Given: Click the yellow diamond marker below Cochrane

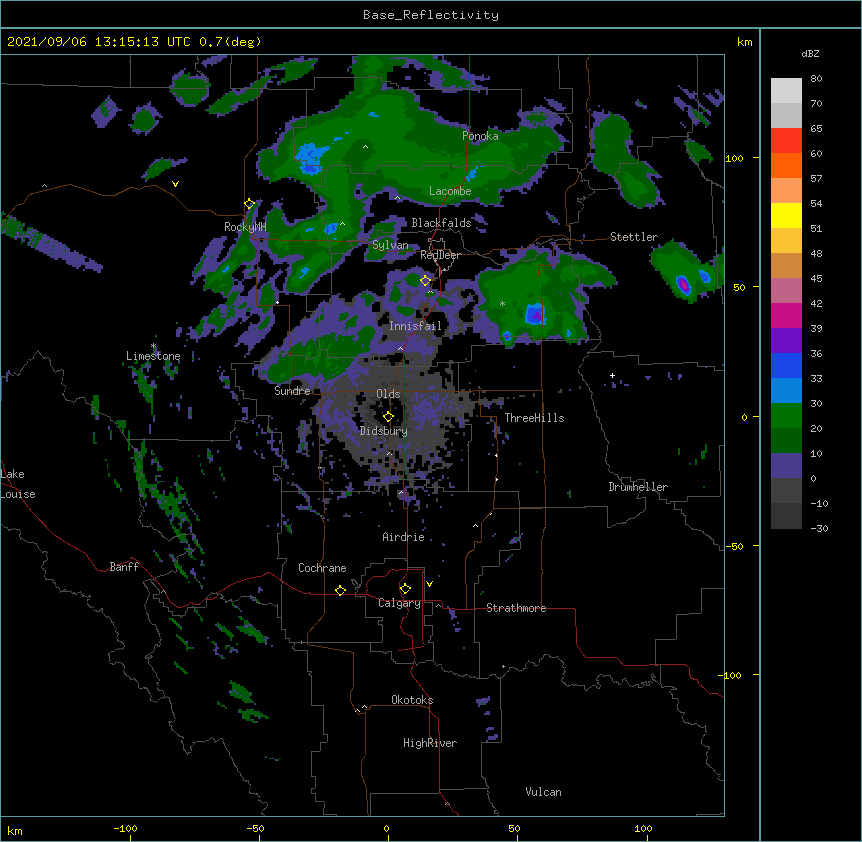Looking at the screenshot, I should click(340, 590).
